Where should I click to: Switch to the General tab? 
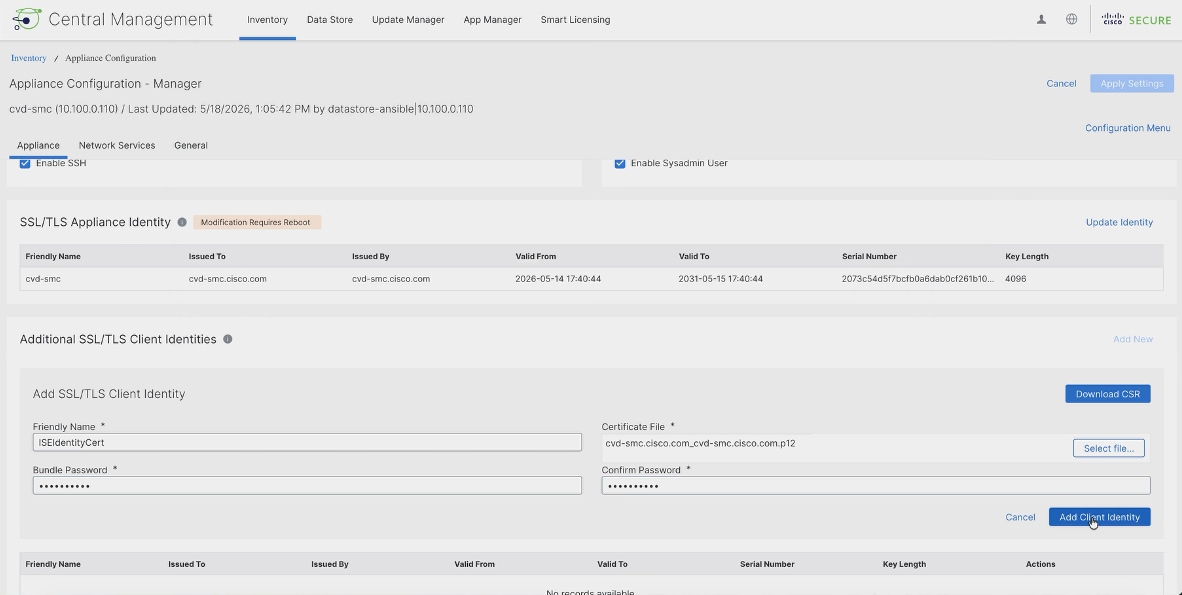[191, 146]
